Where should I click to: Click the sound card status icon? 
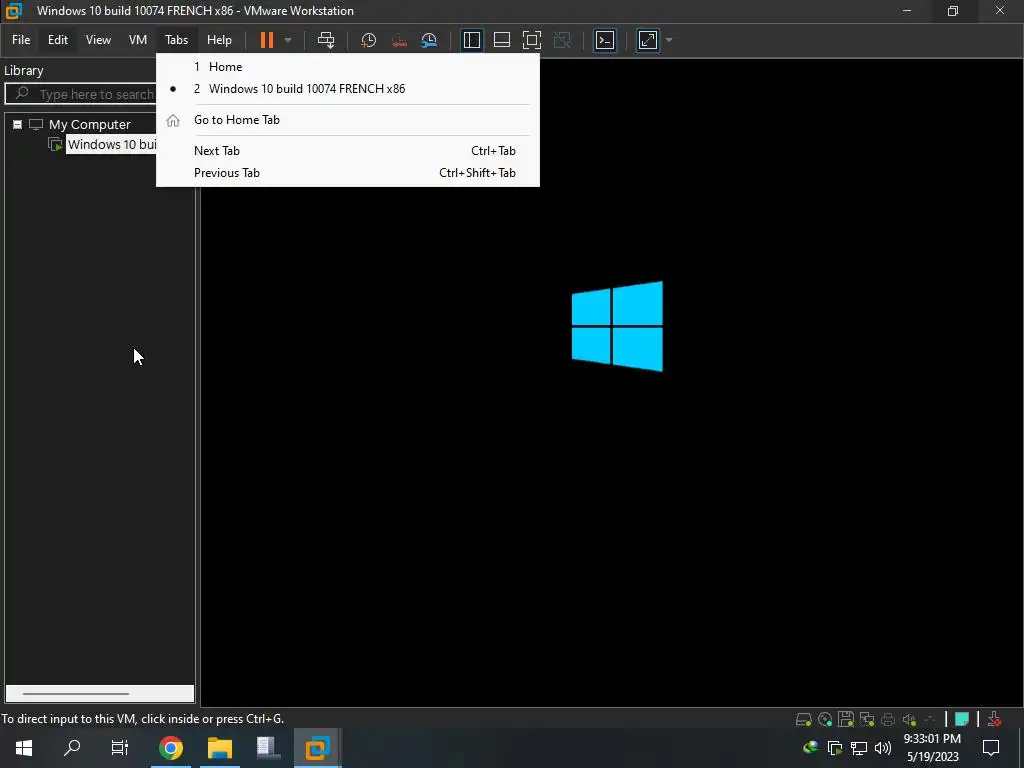pos(909,719)
